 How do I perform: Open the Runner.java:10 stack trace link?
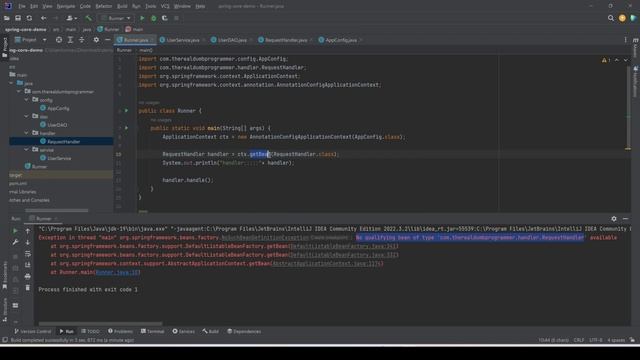pos(118,272)
